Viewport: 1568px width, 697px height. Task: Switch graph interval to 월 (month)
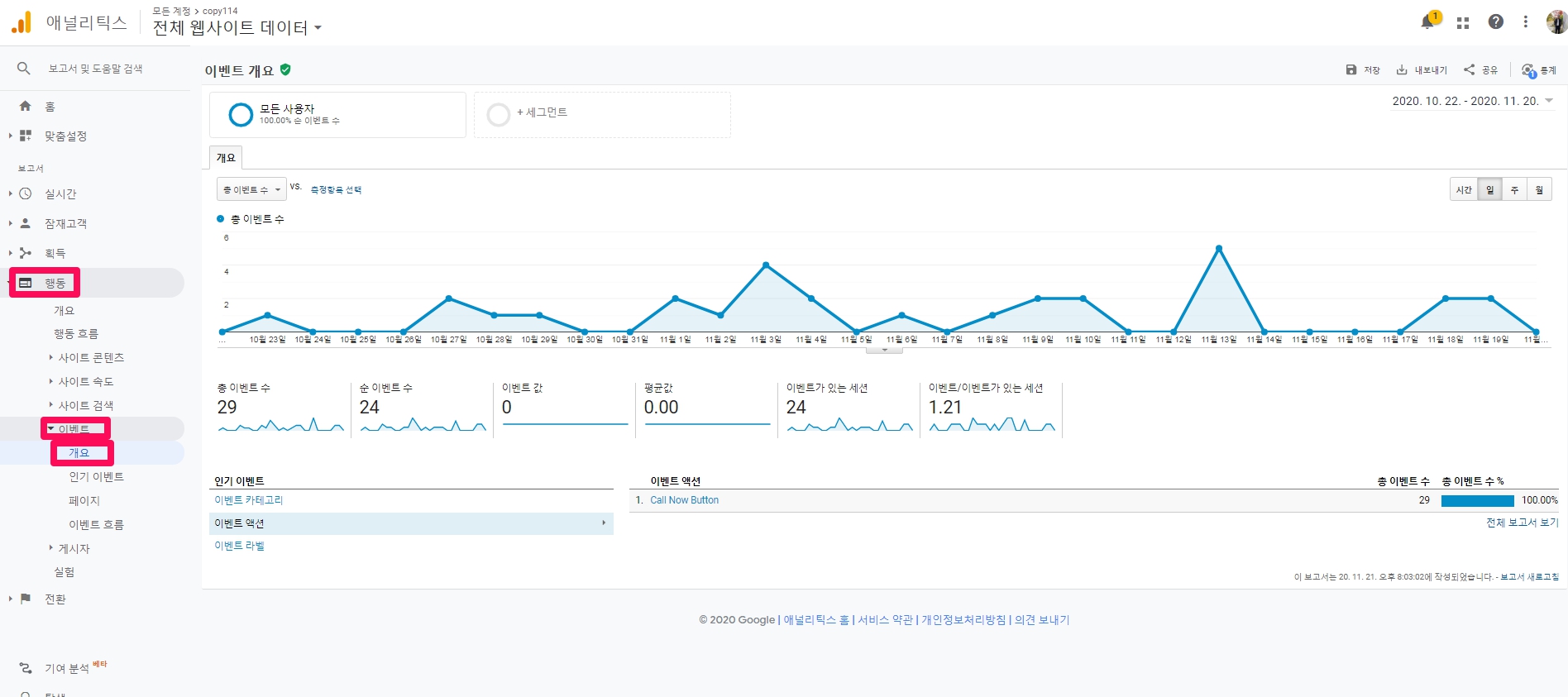(1539, 190)
